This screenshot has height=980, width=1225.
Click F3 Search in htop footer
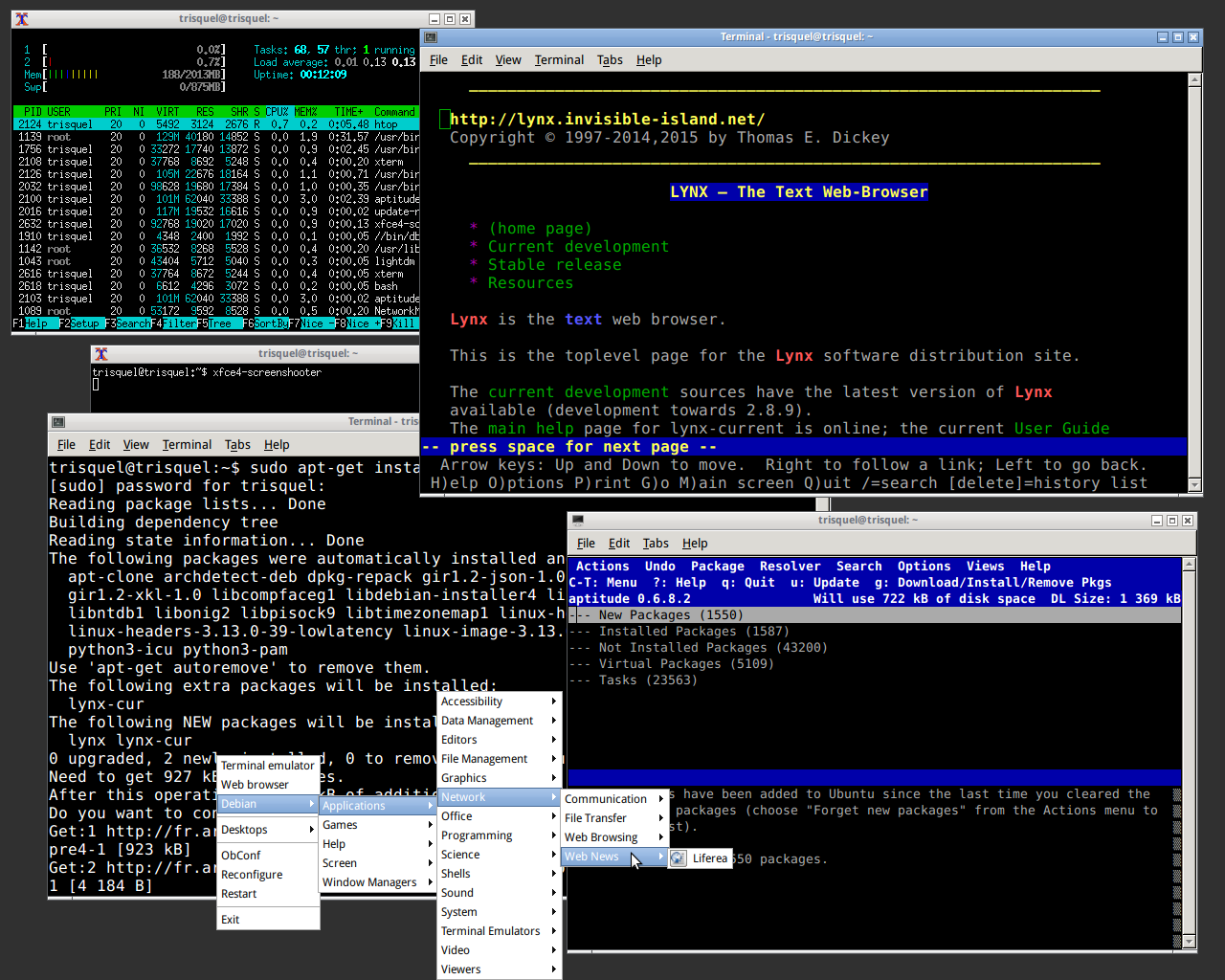(127, 323)
